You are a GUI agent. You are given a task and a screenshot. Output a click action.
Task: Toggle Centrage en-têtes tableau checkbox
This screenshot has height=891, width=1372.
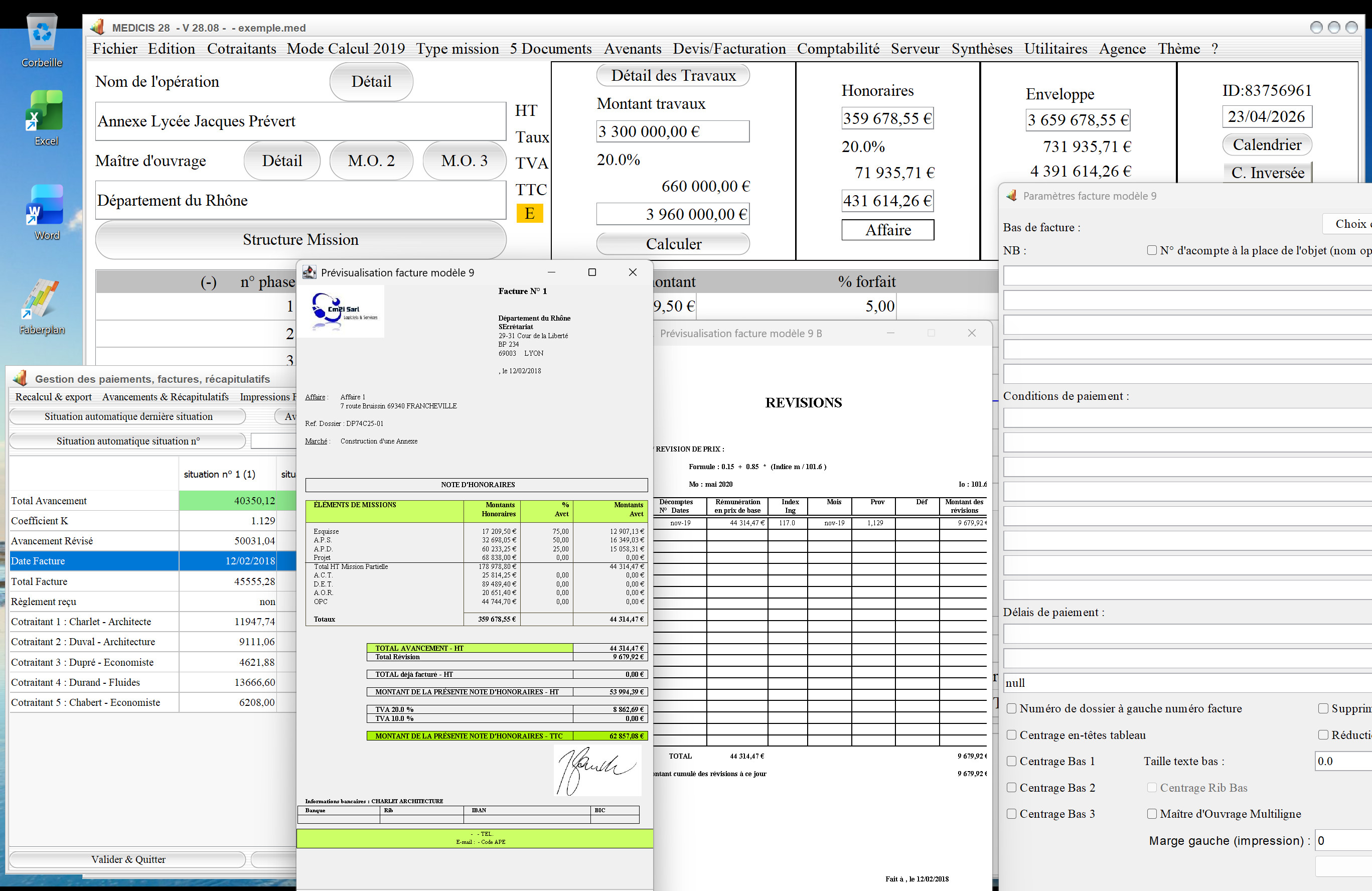(x=1011, y=734)
